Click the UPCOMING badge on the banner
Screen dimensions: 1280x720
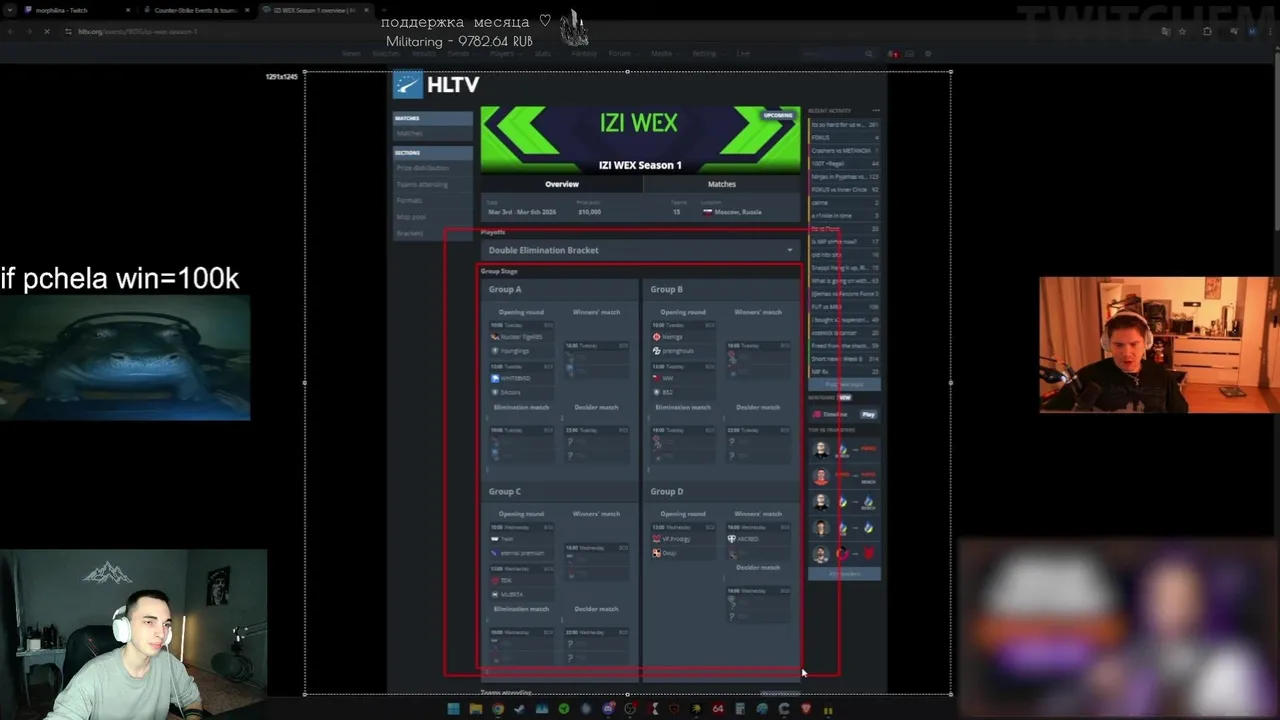[x=778, y=115]
